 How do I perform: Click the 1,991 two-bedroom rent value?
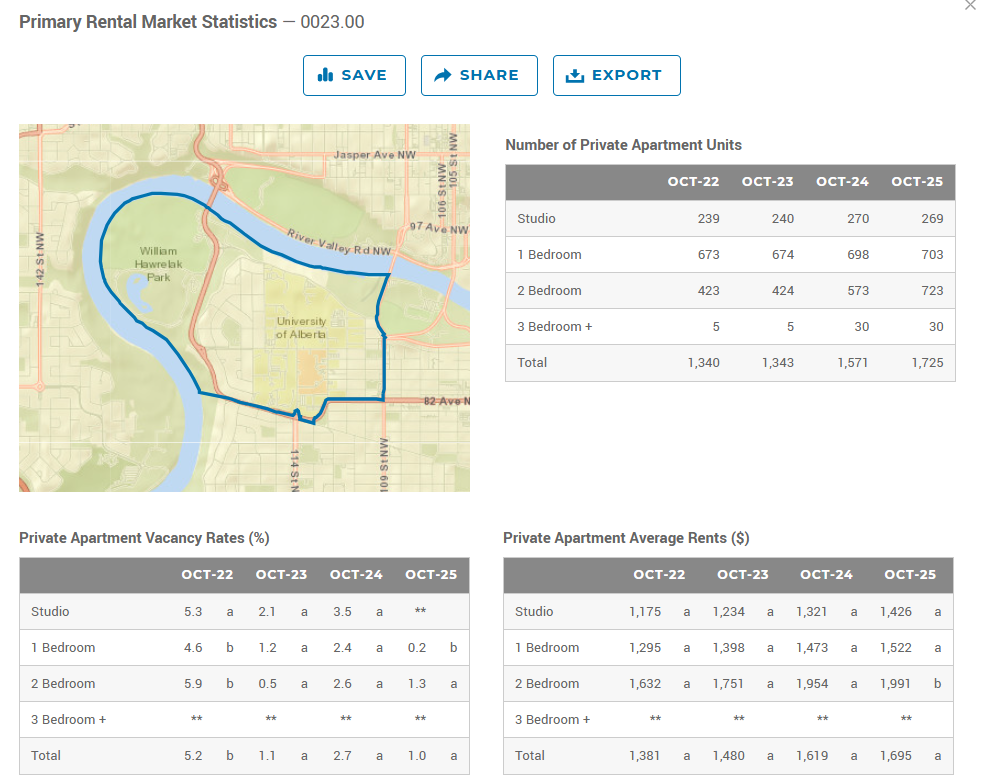pos(895,684)
